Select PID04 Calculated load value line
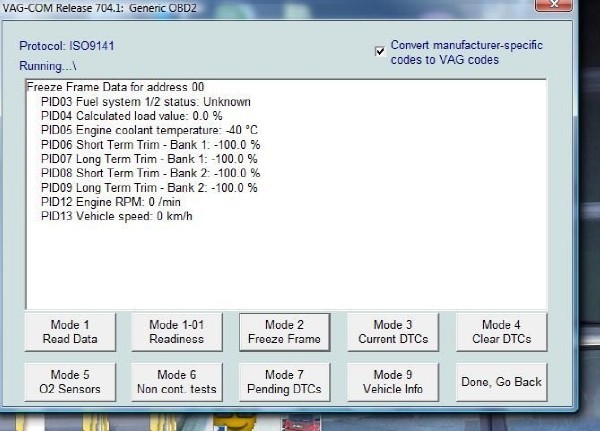The width and height of the screenshot is (600, 431). coord(132,116)
